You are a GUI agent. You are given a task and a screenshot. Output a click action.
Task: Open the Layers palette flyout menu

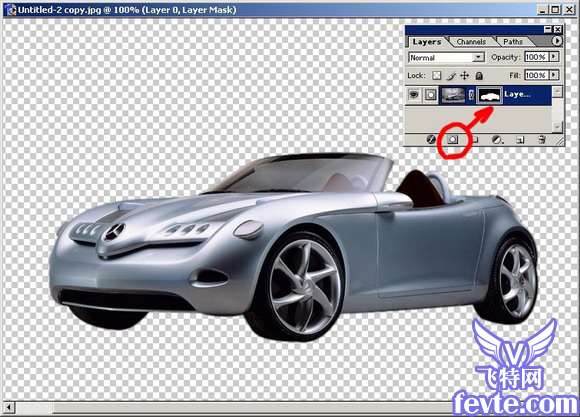[x=557, y=41]
